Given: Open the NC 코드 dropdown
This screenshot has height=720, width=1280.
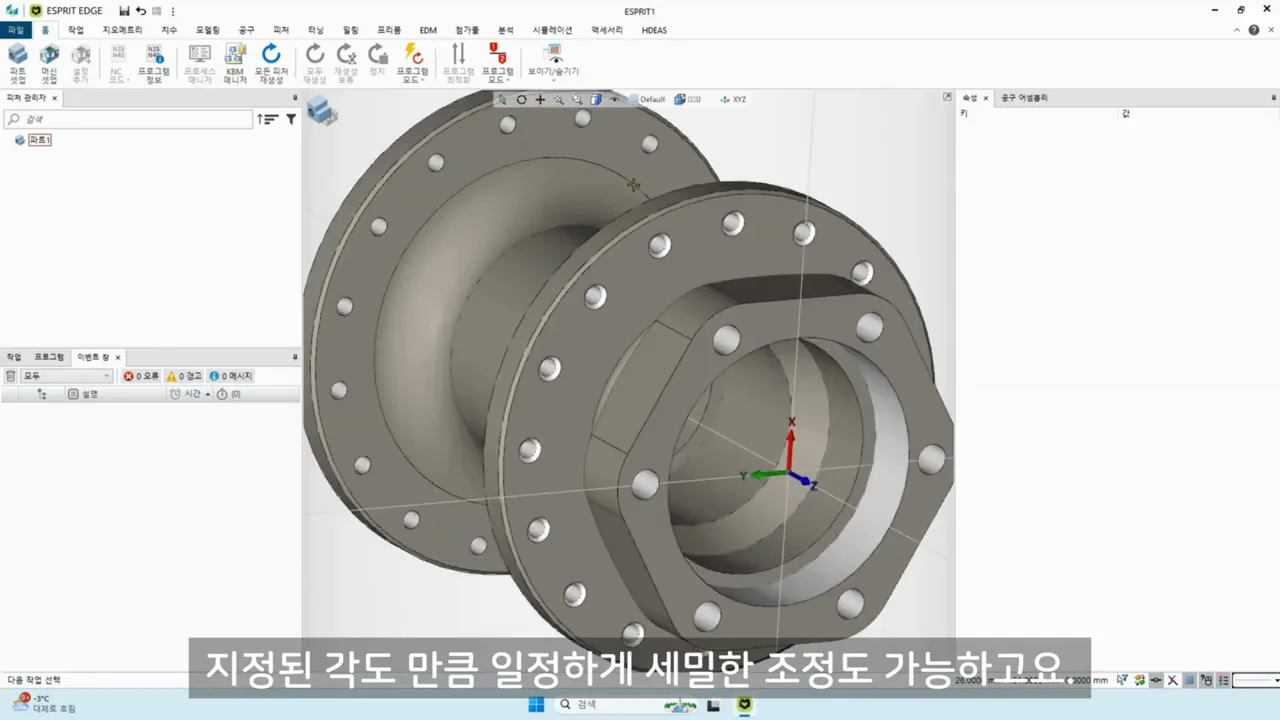Looking at the screenshot, I should pos(118,63).
